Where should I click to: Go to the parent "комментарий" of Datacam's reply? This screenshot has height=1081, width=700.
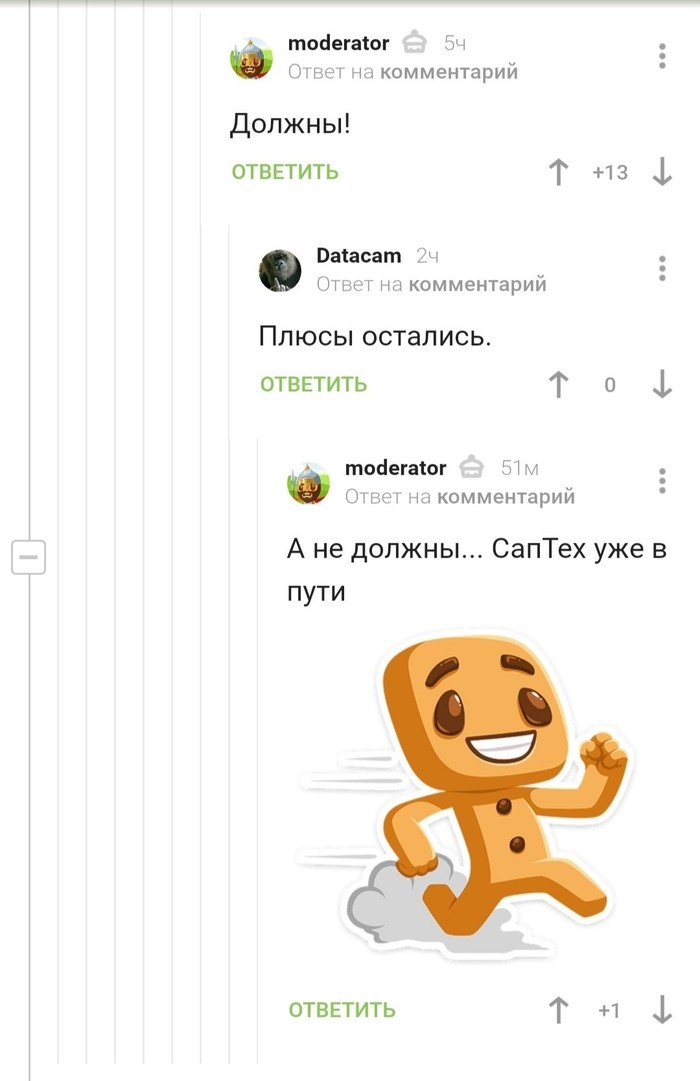coord(477,284)
